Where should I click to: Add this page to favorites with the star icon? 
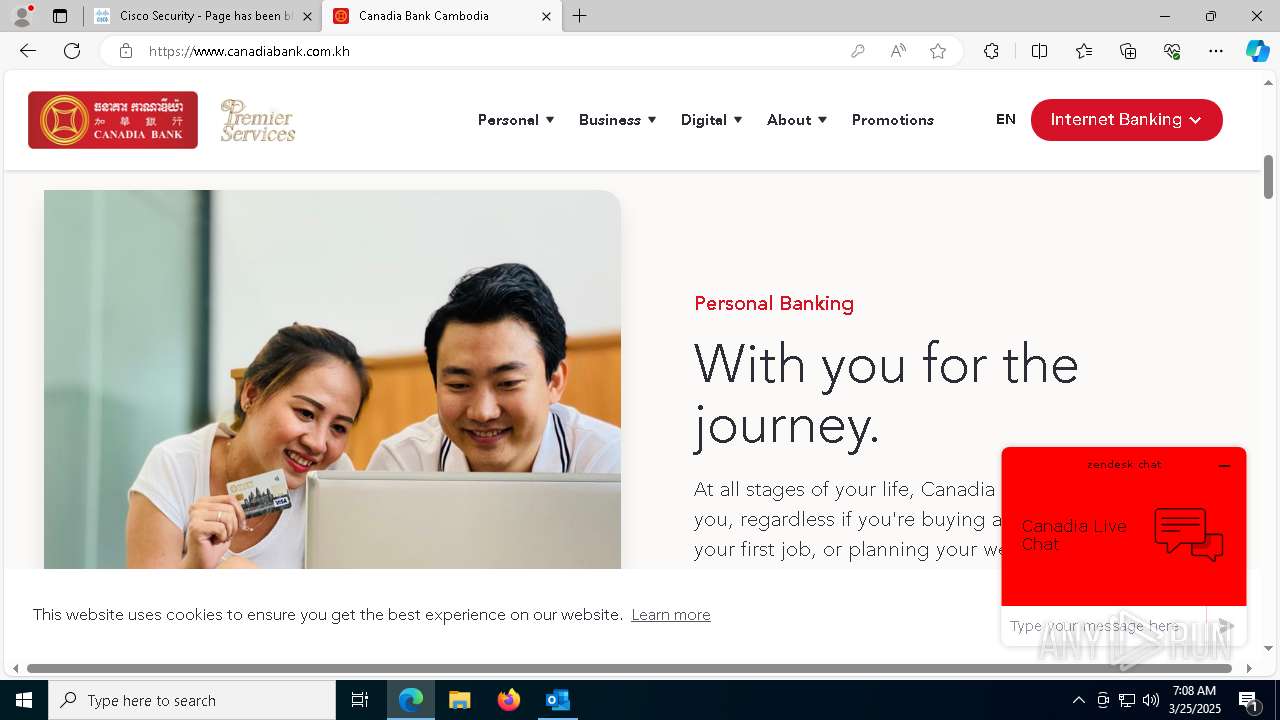[938, 51]
